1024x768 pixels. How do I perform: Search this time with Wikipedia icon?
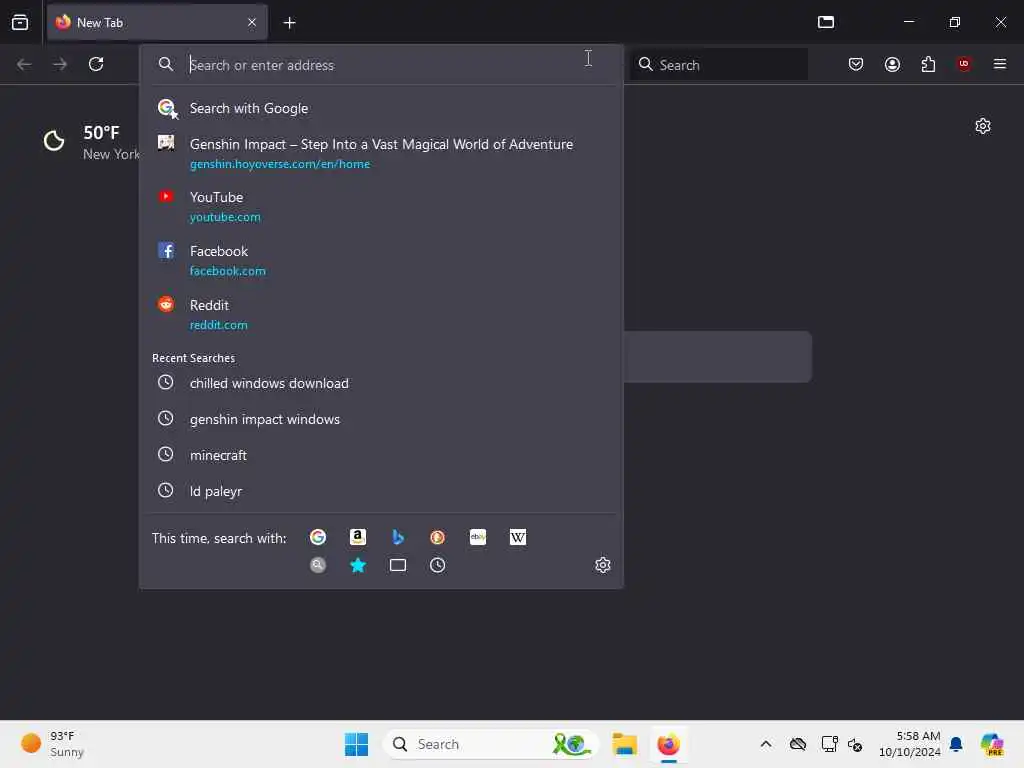pyautogui.click(x=517, y=537)
